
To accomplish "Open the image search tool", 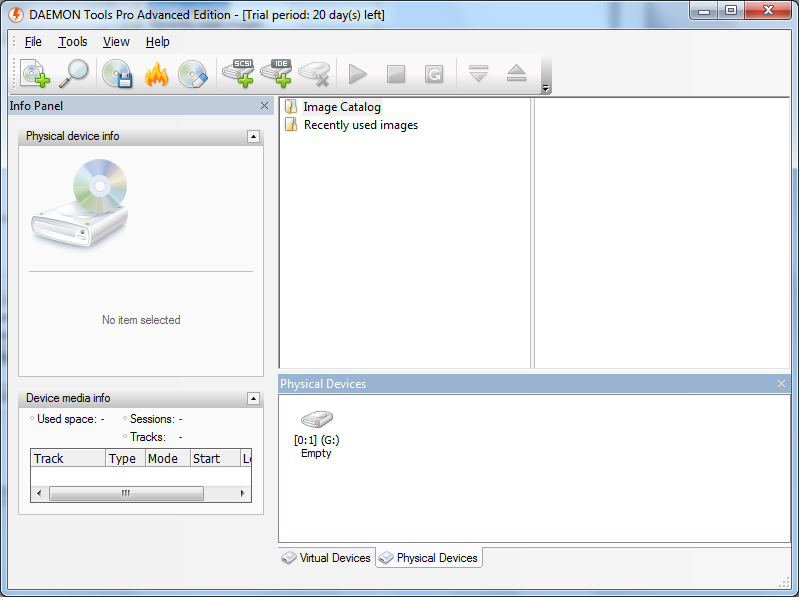I will tap(75, 73).
